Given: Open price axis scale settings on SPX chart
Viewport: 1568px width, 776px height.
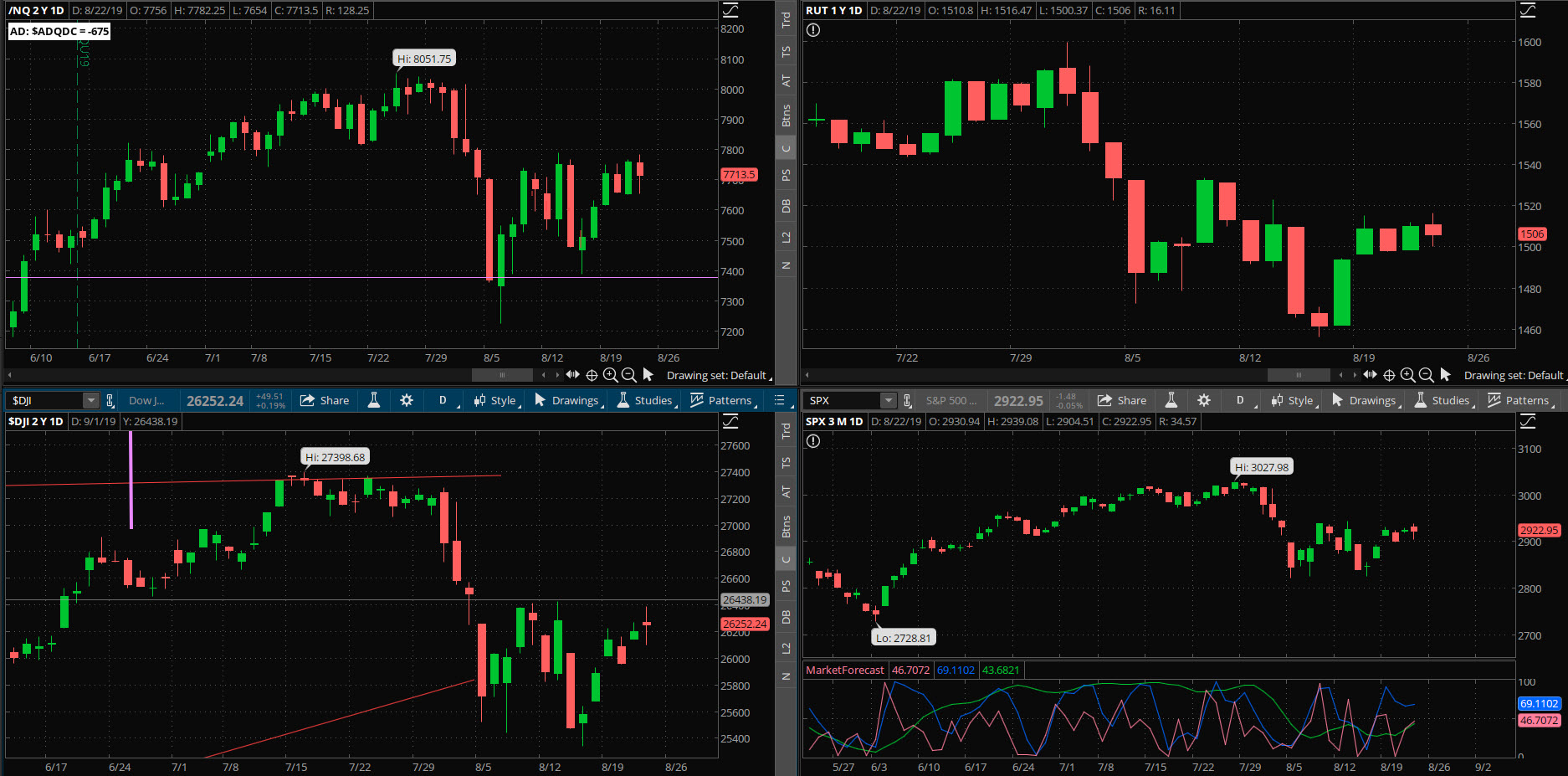Looking at the screenshot, I should tap(1528, 421).
